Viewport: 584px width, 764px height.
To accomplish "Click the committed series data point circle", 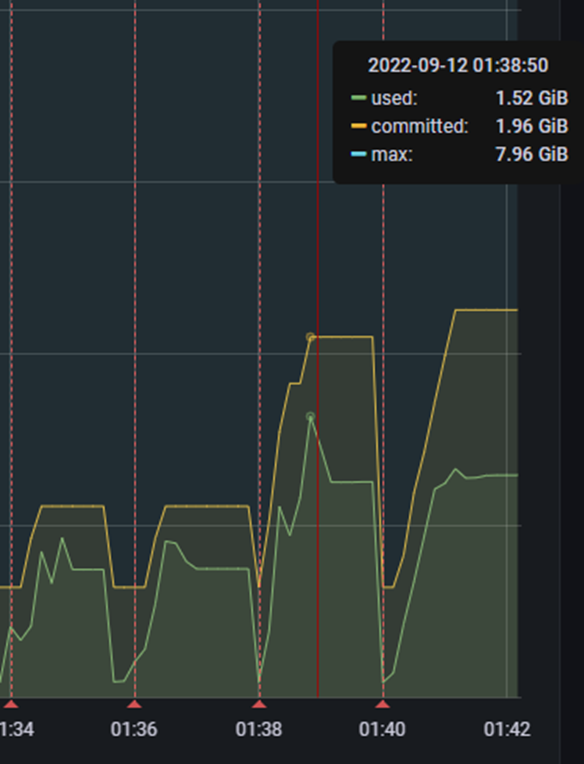I will point(310,337).
